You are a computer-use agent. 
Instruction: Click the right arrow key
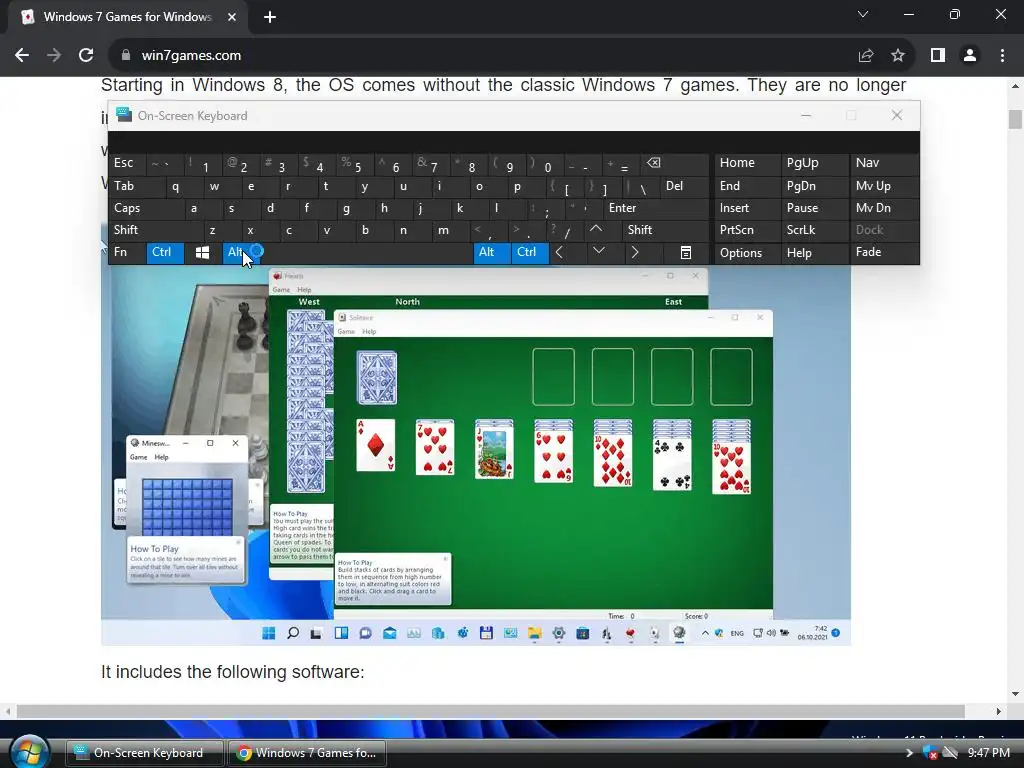(635, 252)
